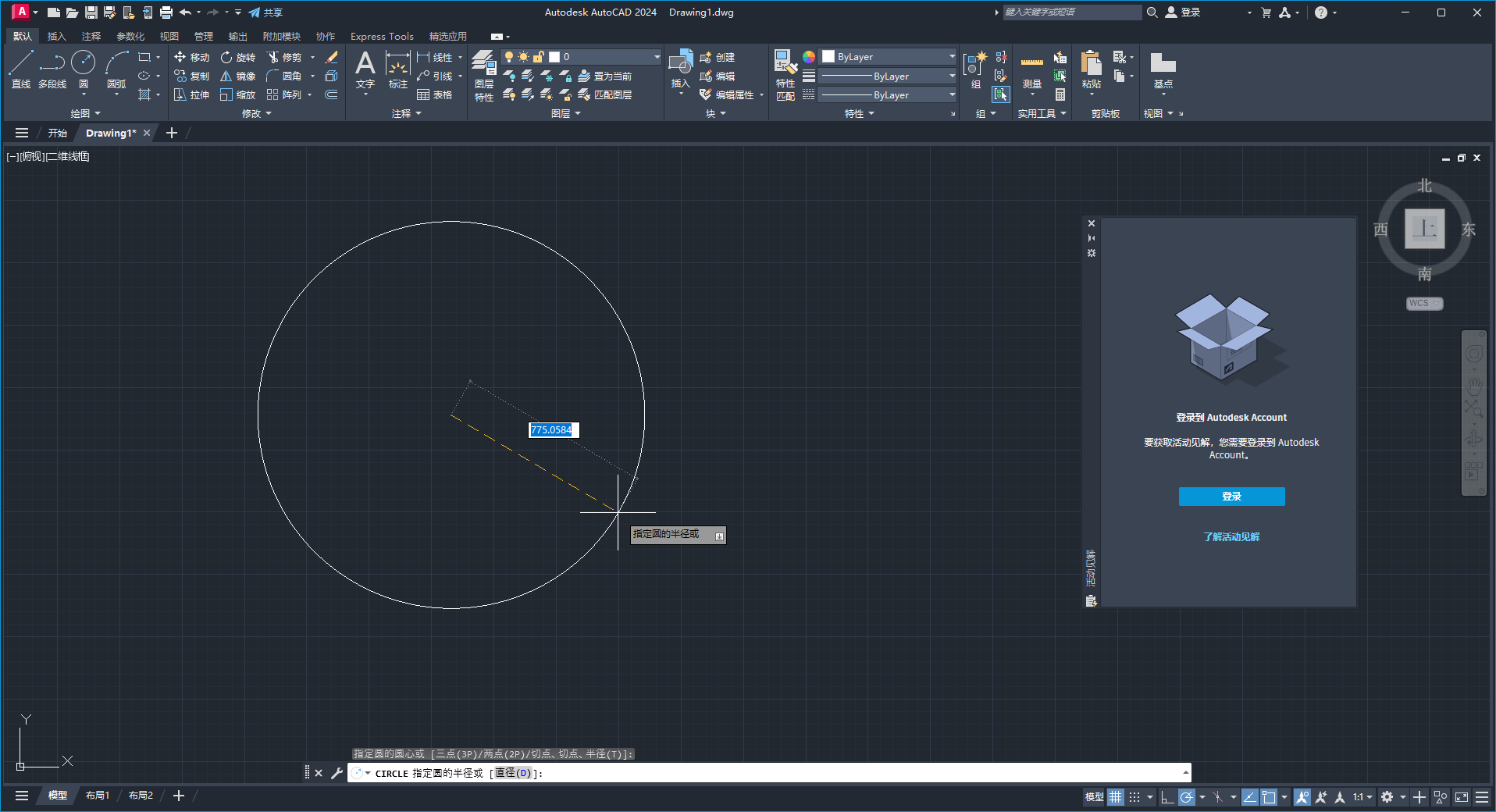Switch to the Layout1 (布局1) tab
The image size is (1496, 812).
(98, 796)
